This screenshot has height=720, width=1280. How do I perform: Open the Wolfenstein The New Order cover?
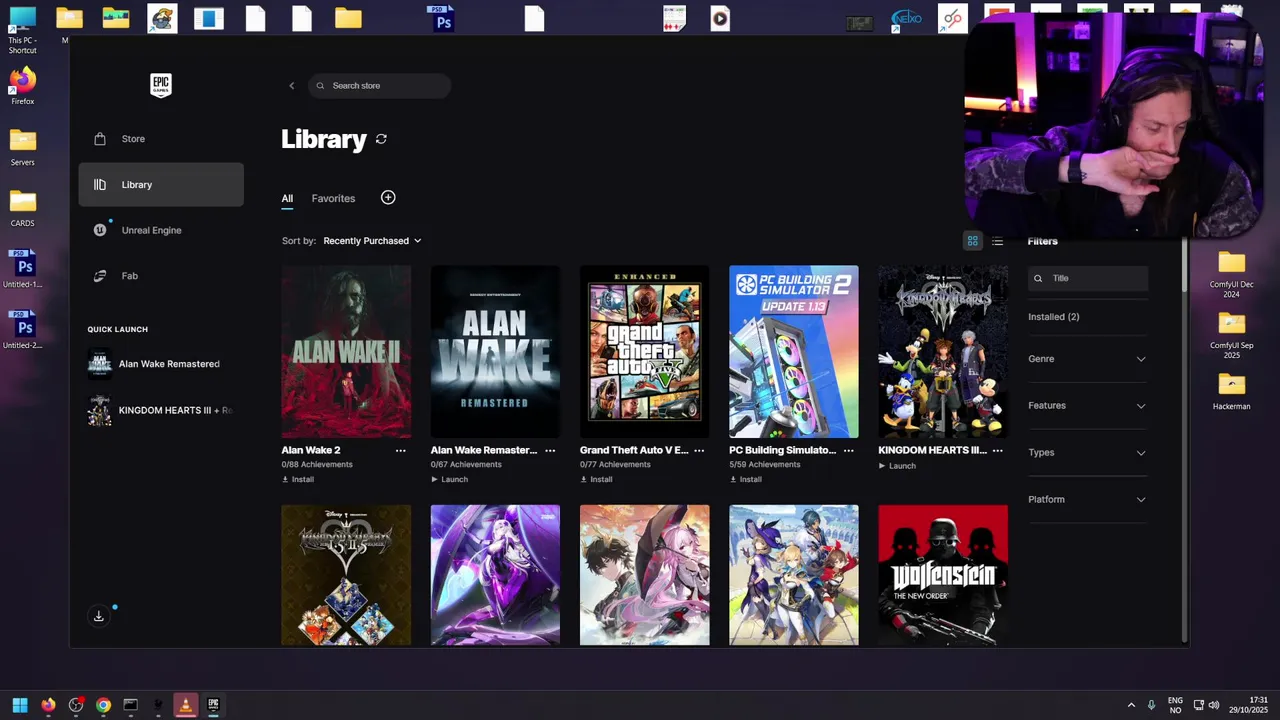click(943, 575)
